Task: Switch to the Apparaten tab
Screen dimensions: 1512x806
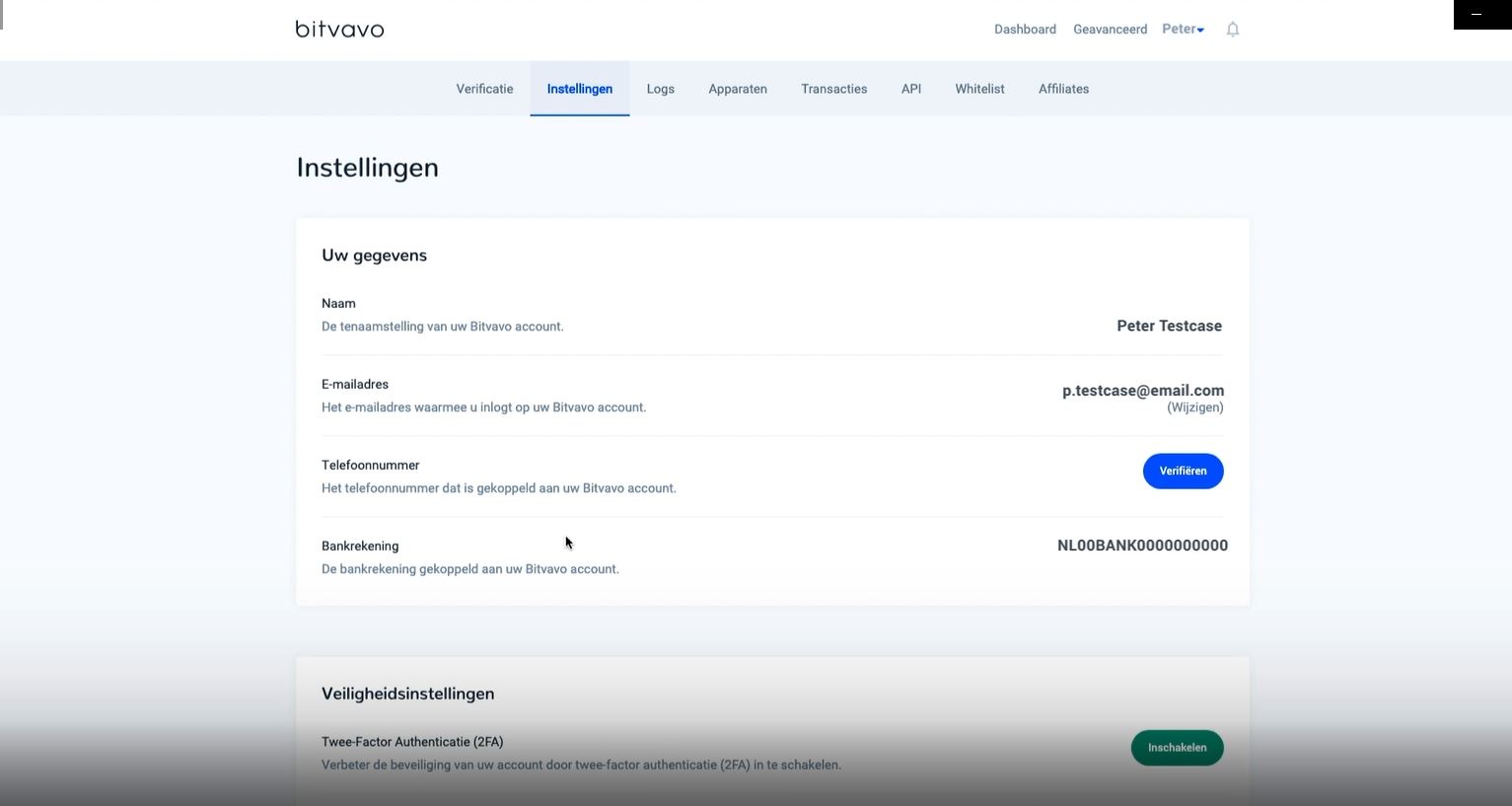Action: pos(737,89)
